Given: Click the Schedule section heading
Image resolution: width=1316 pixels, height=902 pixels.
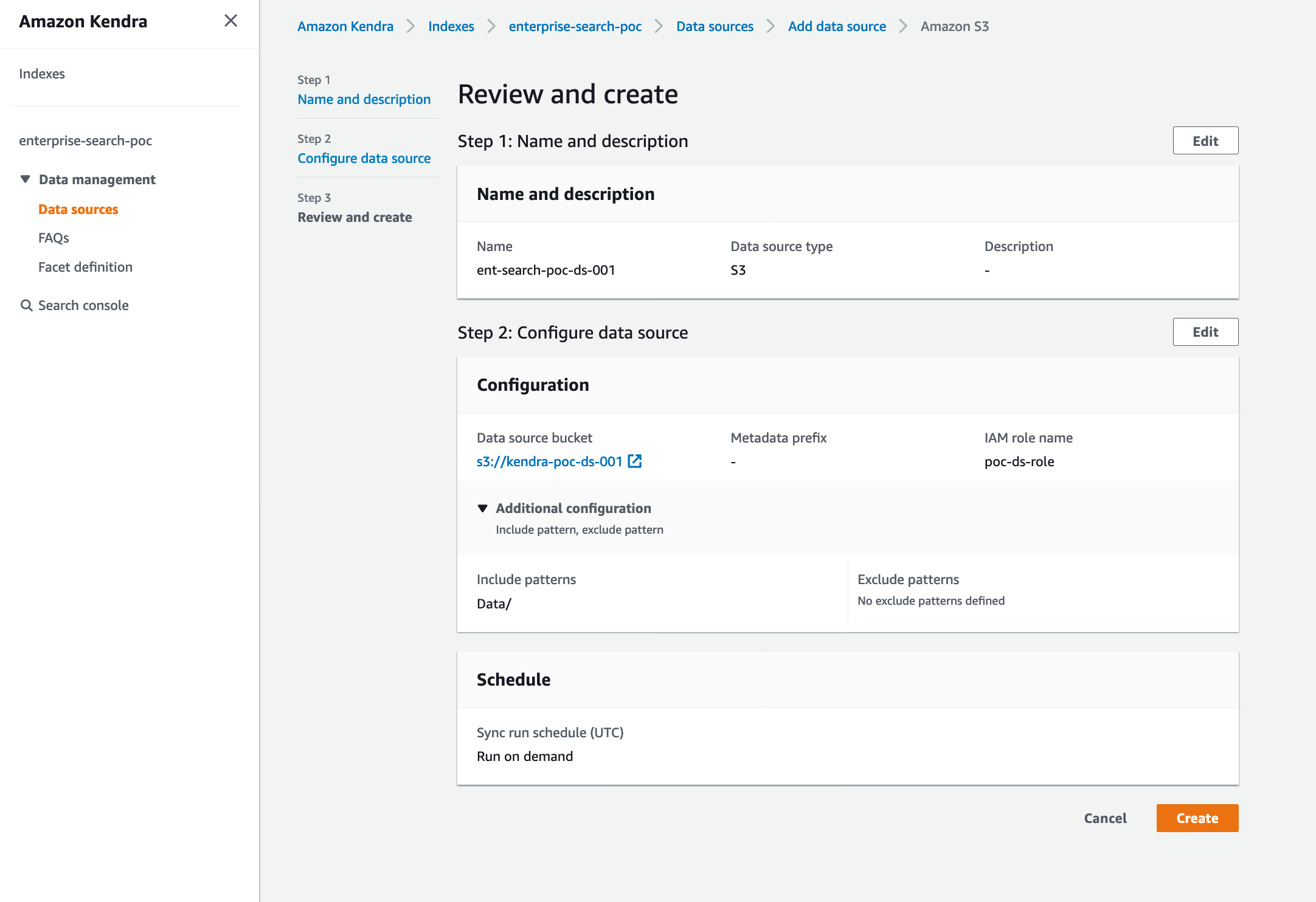Looking at the screenshot, I should (x=514, y=680).
